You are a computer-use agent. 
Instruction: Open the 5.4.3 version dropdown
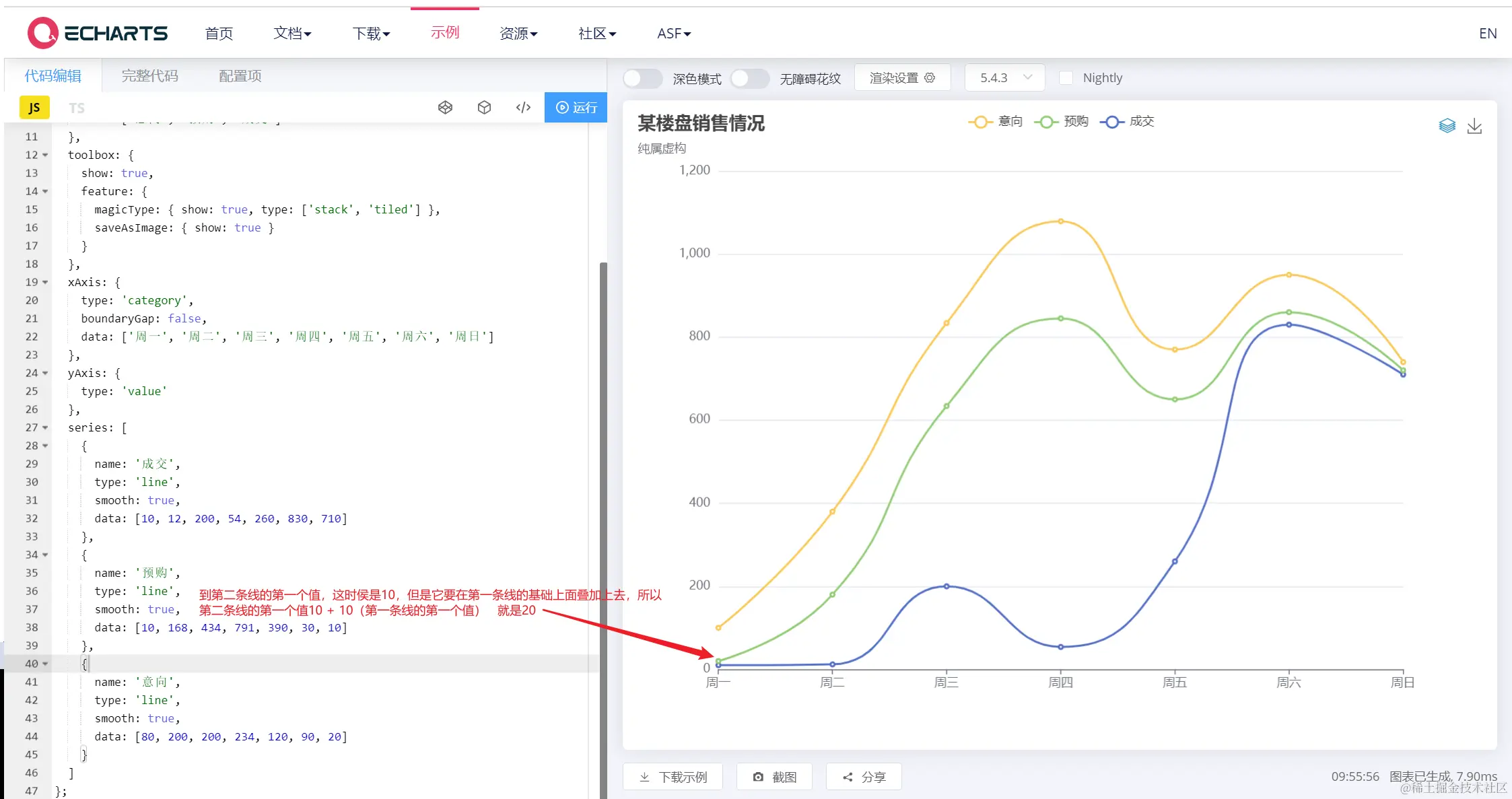tap(1004, 78)
